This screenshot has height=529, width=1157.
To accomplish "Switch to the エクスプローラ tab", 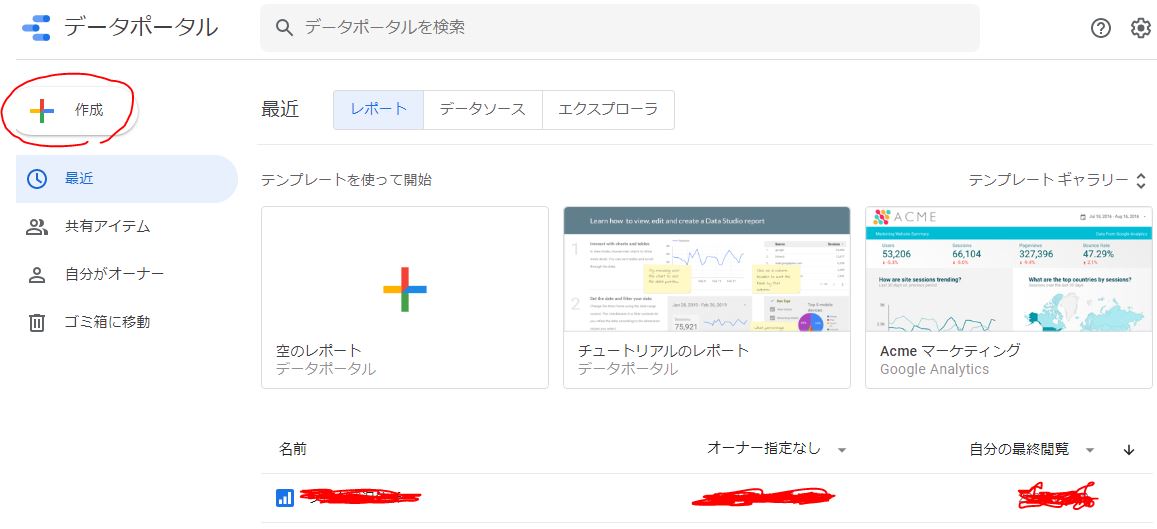I will click(x=608, y=110).
